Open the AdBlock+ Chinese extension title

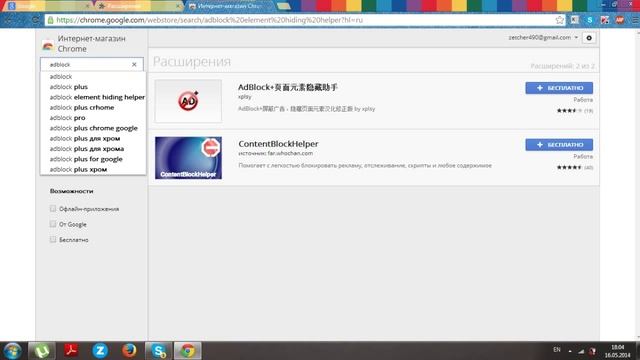pos(288,87)
